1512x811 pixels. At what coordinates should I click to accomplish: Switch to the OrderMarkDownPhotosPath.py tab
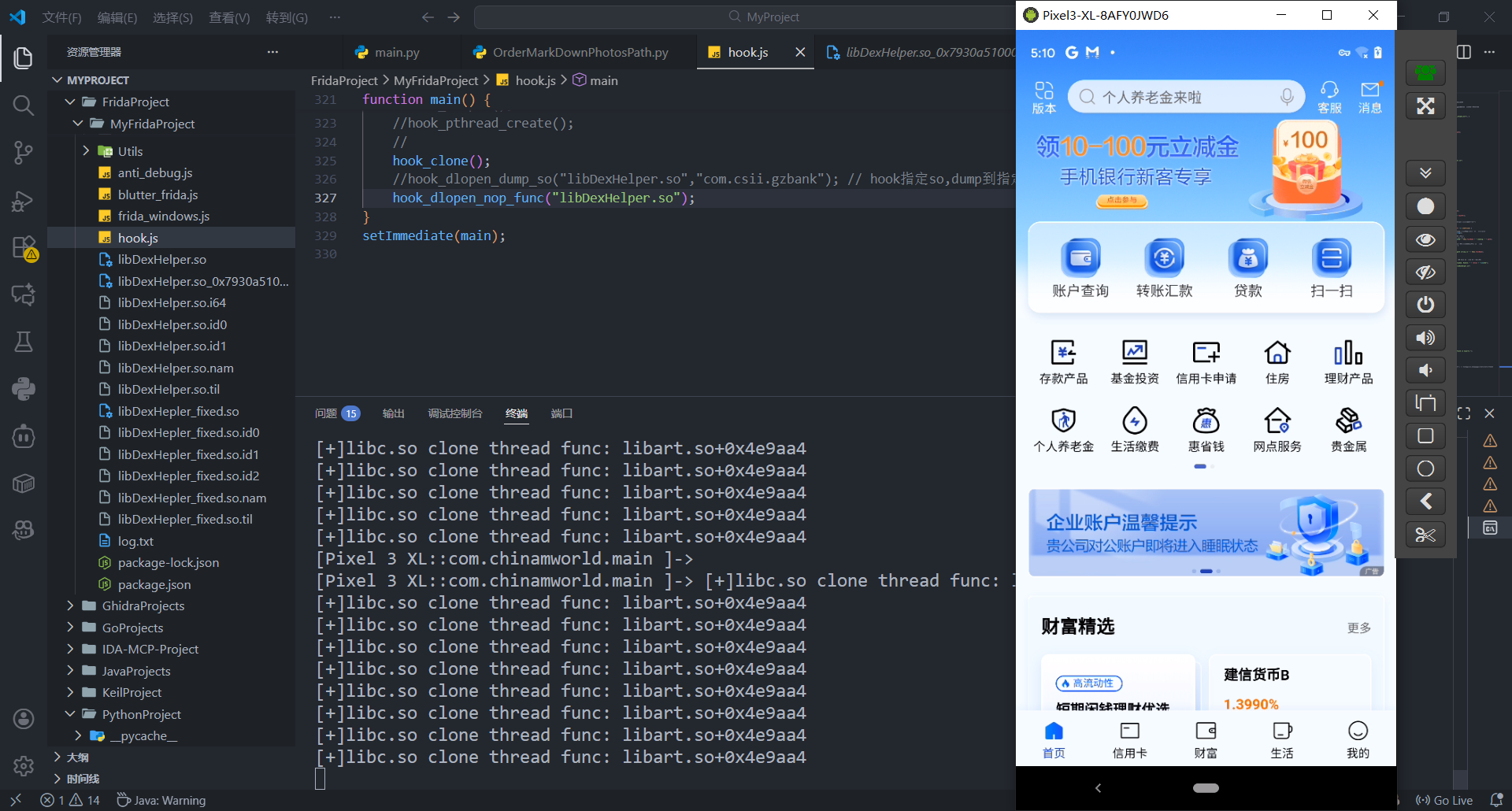click(580, 52)
